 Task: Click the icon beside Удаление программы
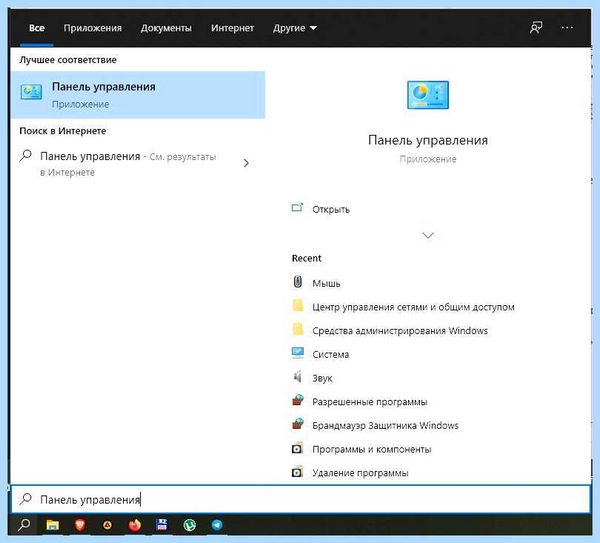[x=297, y=472]
